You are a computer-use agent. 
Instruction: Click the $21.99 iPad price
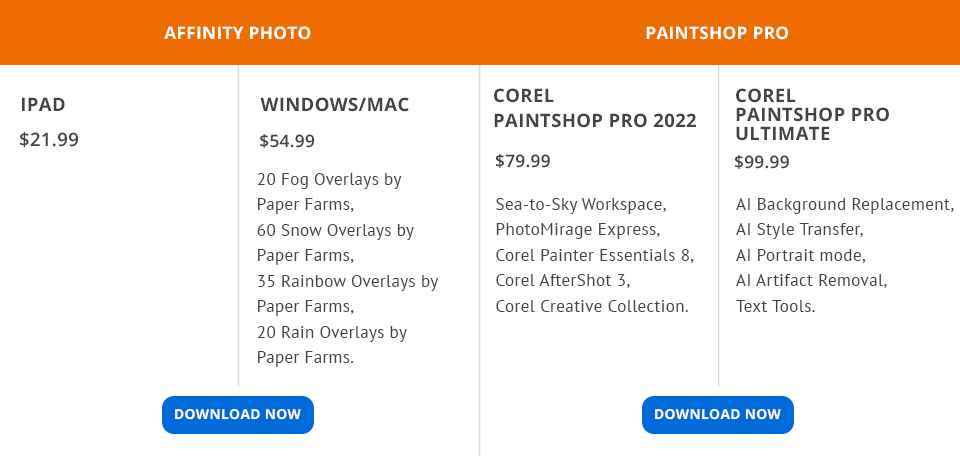click(49, 140)
